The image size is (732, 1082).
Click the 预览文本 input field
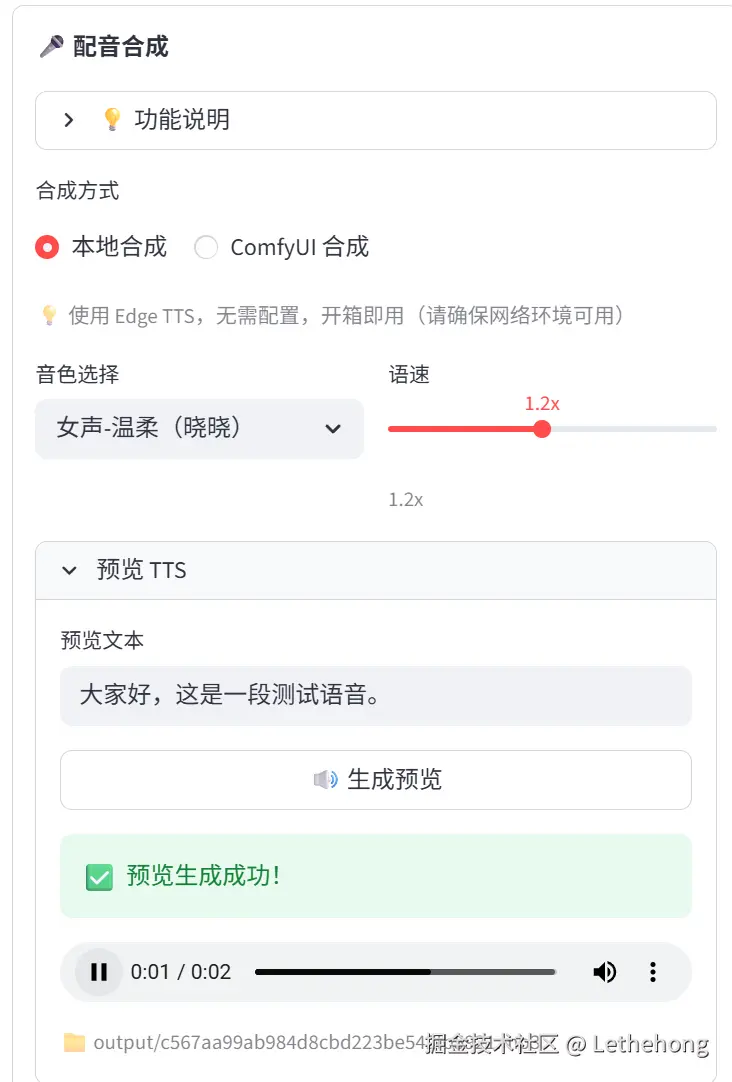376,696
